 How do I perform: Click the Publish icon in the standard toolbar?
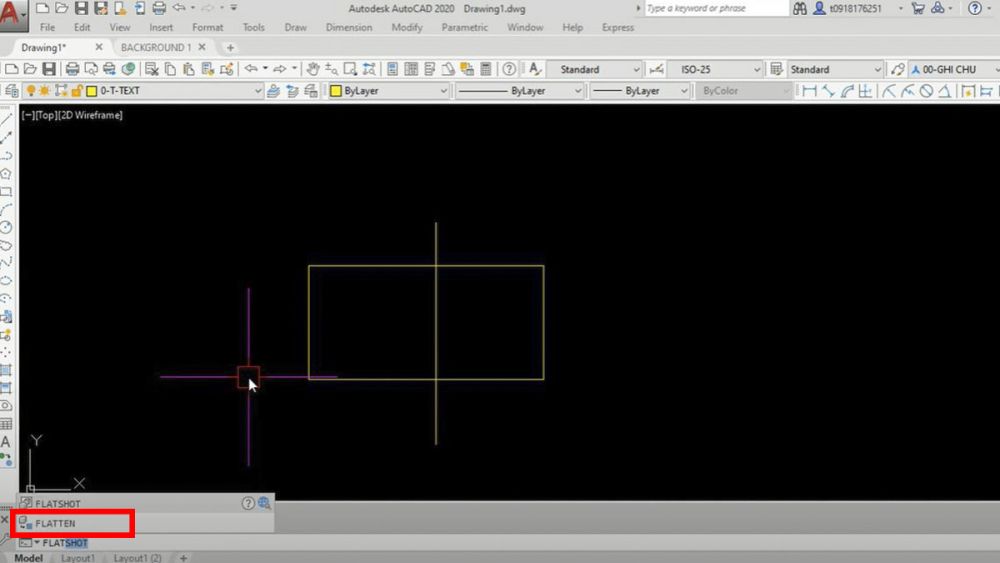coord(109,69)
